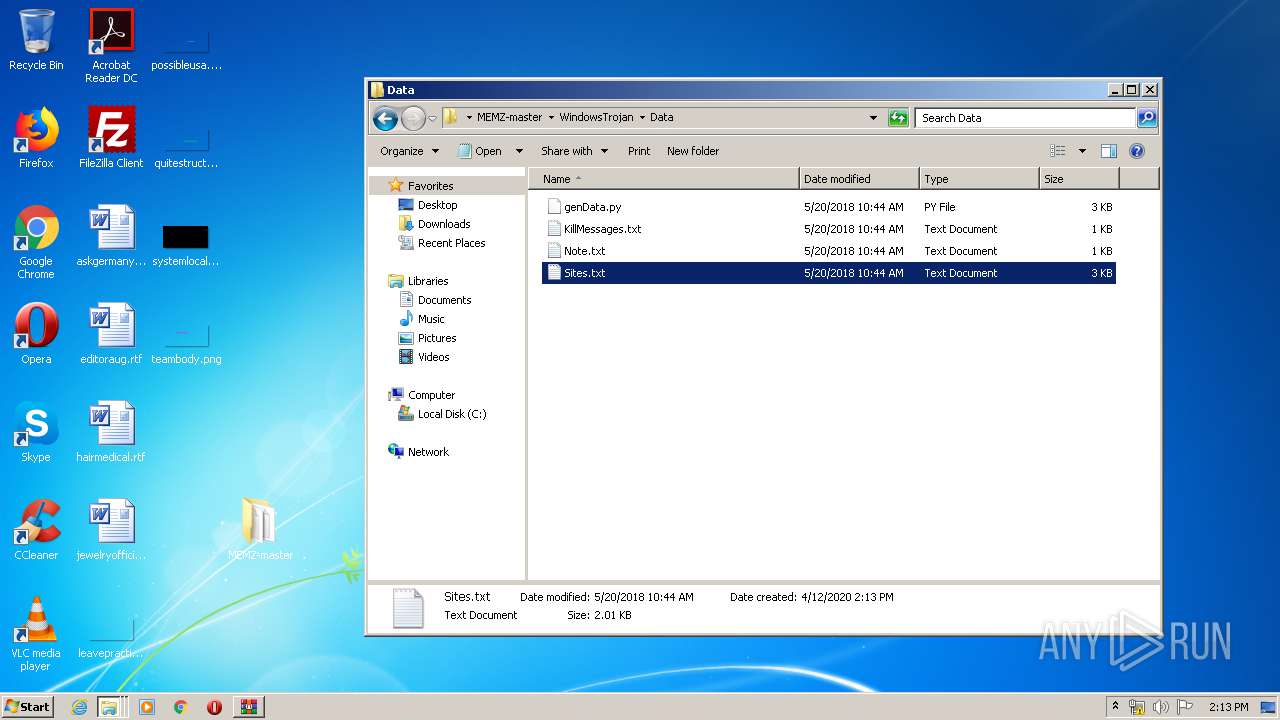
Task: Open recent pages dropdown arrow
Action: [432, 118]
